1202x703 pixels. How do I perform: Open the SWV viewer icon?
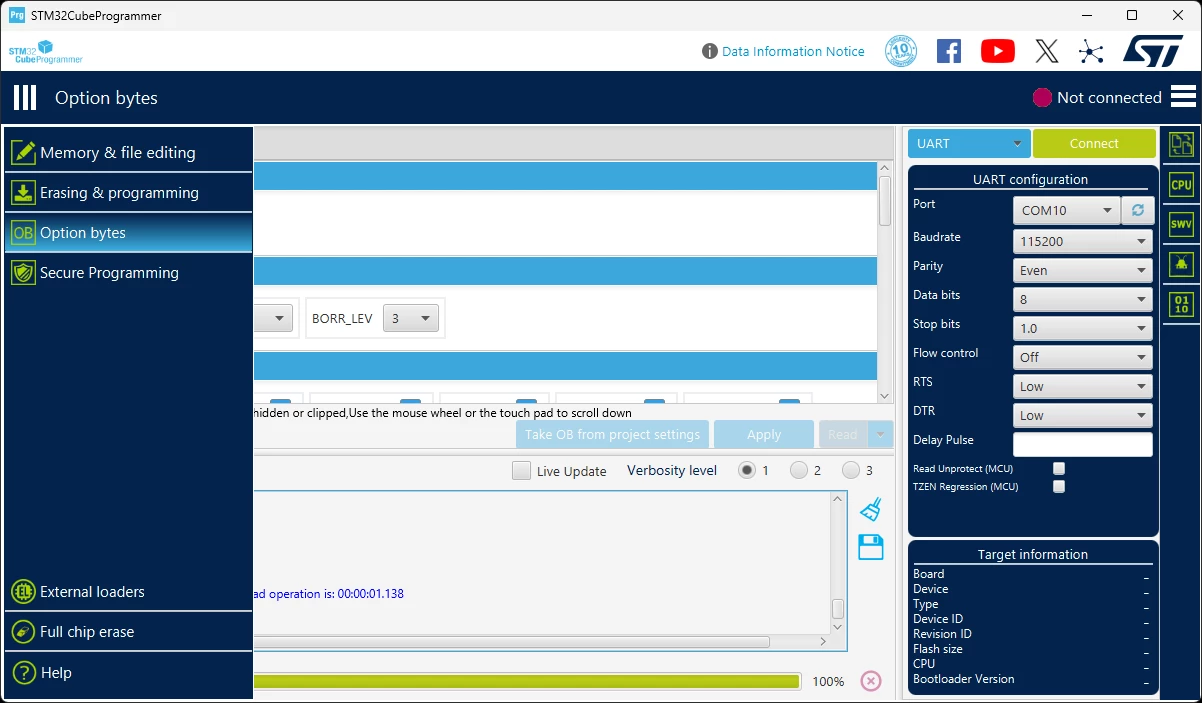point(1181,224)
